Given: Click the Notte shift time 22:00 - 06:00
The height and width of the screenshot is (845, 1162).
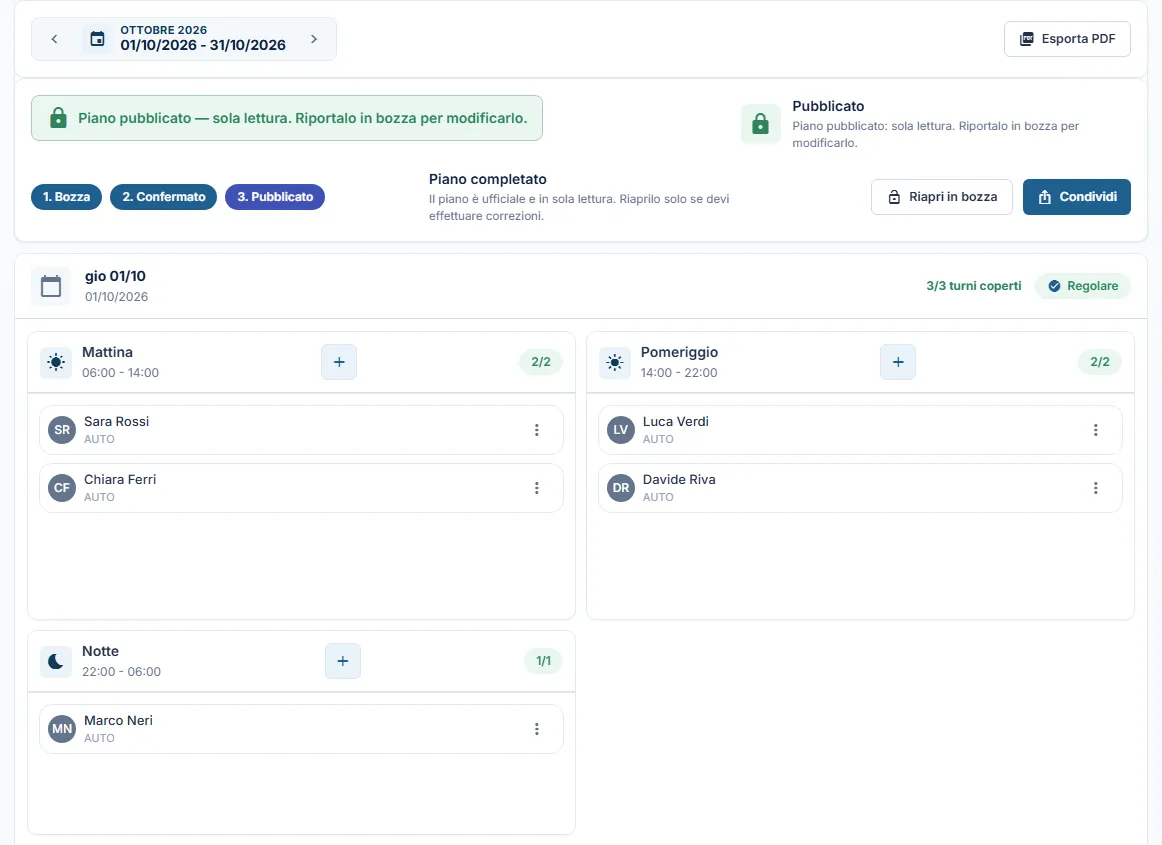Looking at the screenshot, I should click(122, 672).
